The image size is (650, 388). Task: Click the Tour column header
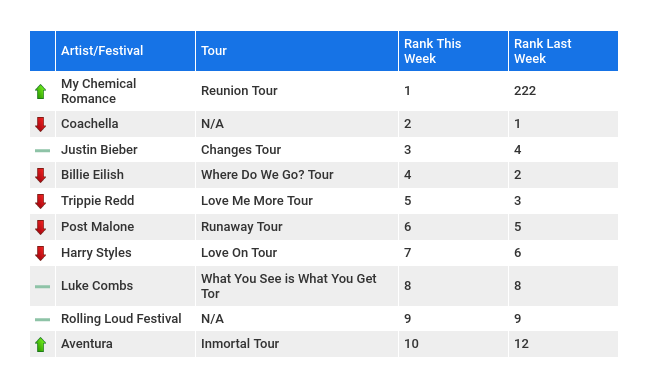297,51
